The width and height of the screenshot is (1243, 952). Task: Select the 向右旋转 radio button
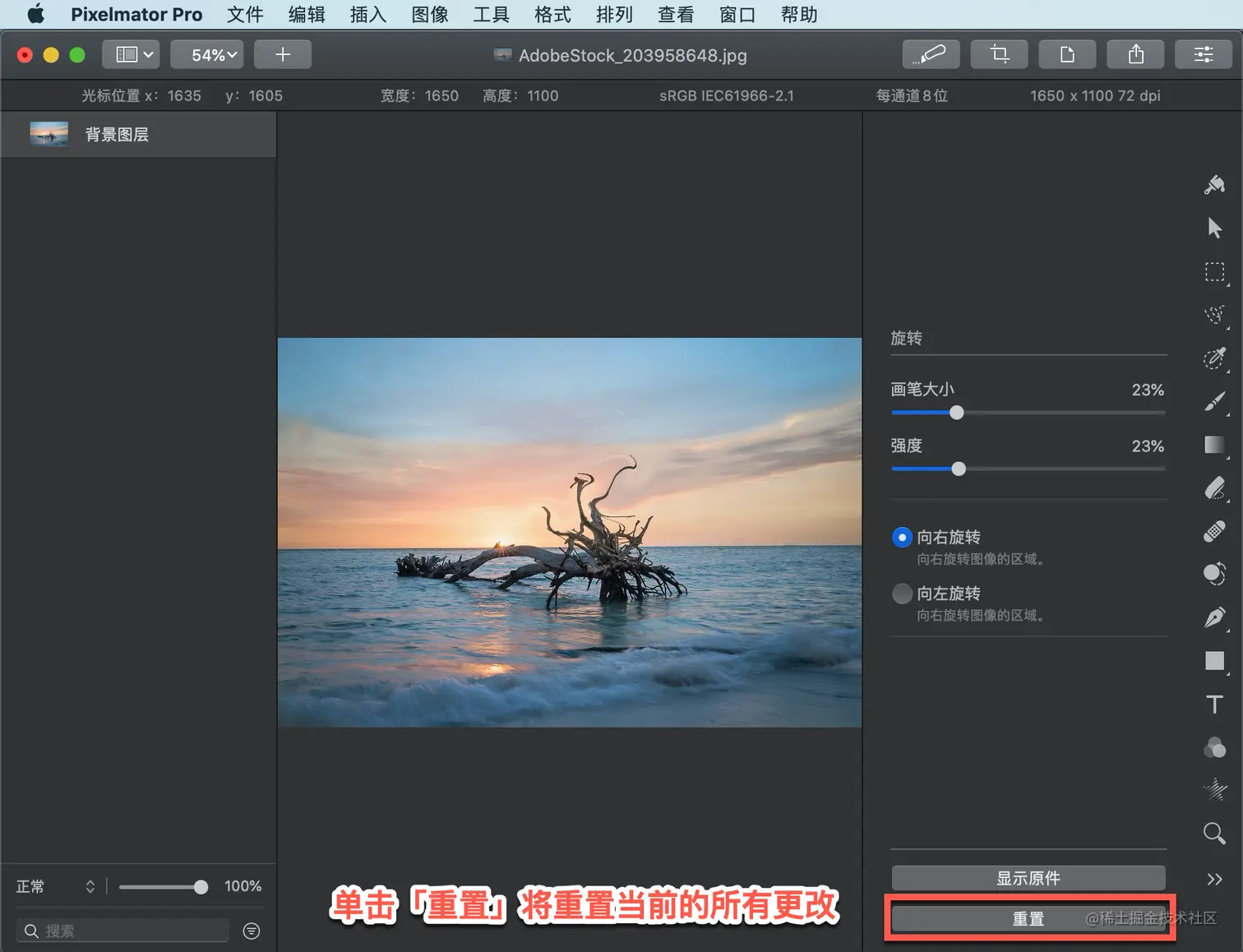[902, 538]
